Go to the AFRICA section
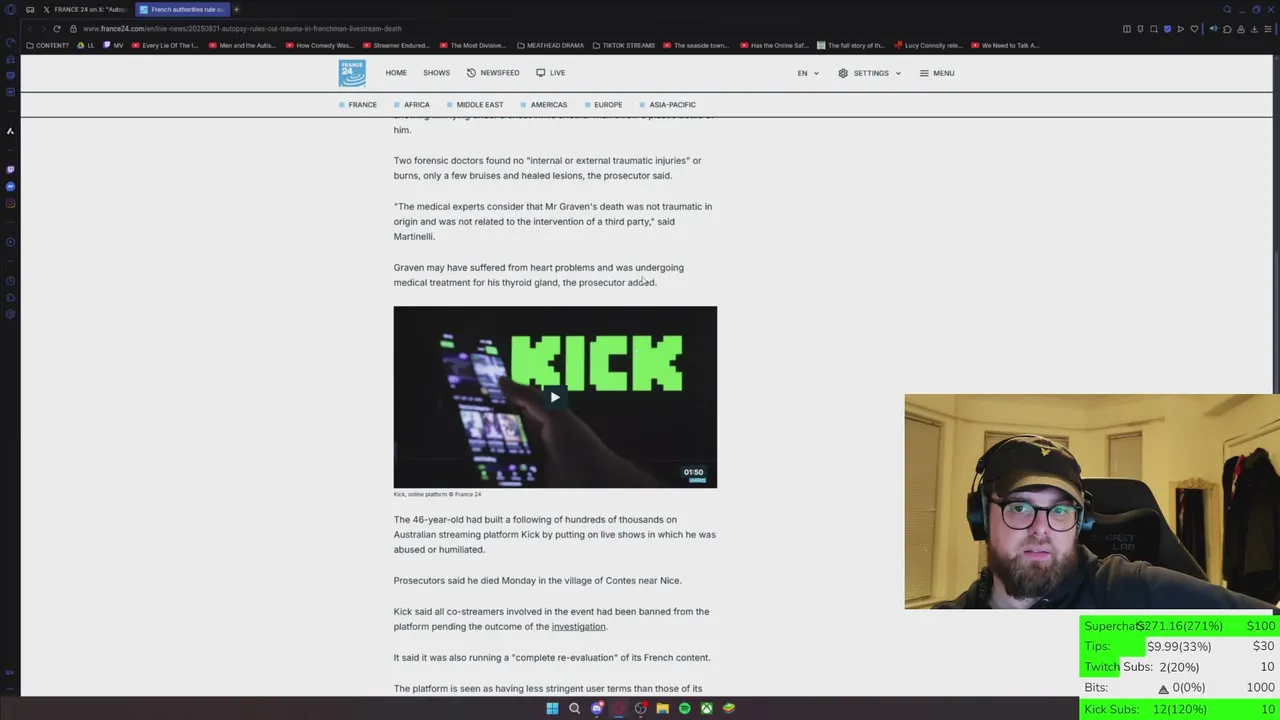Screen dimensions: 1280x720 (412, 105)
